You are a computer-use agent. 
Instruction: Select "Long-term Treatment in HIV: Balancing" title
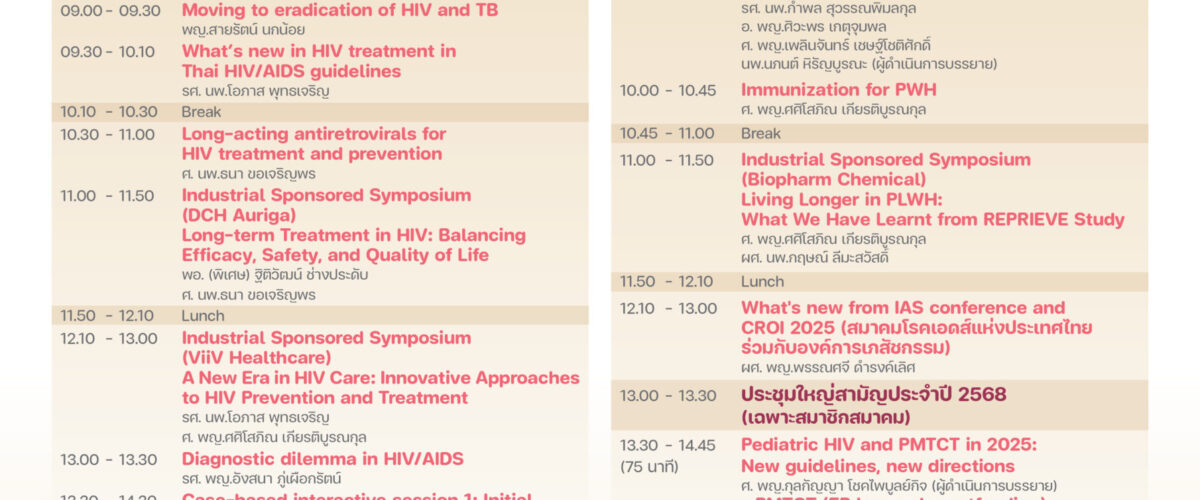coord(353,235)
